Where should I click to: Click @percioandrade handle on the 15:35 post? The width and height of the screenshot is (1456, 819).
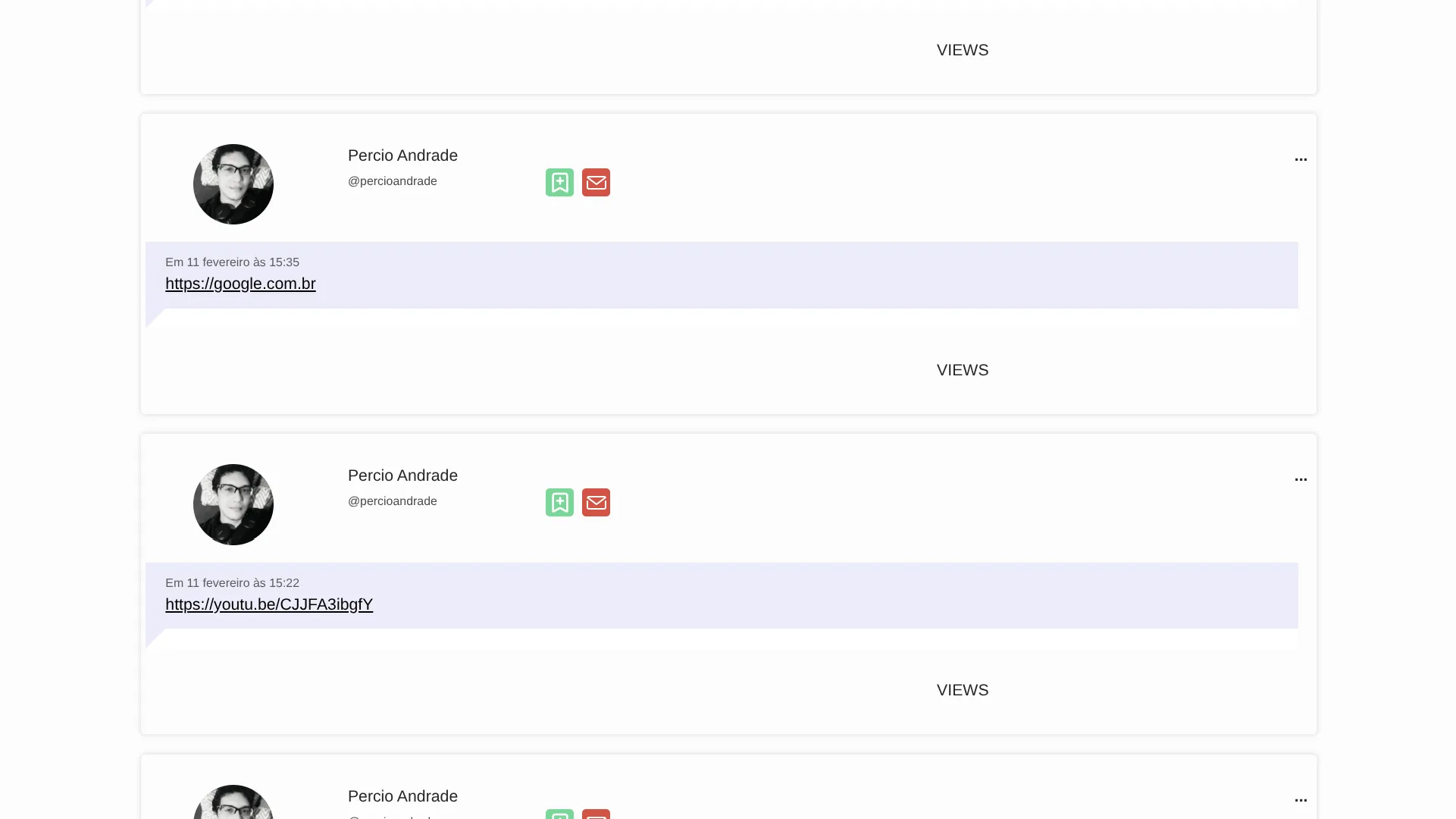click(x=393, y=181)
